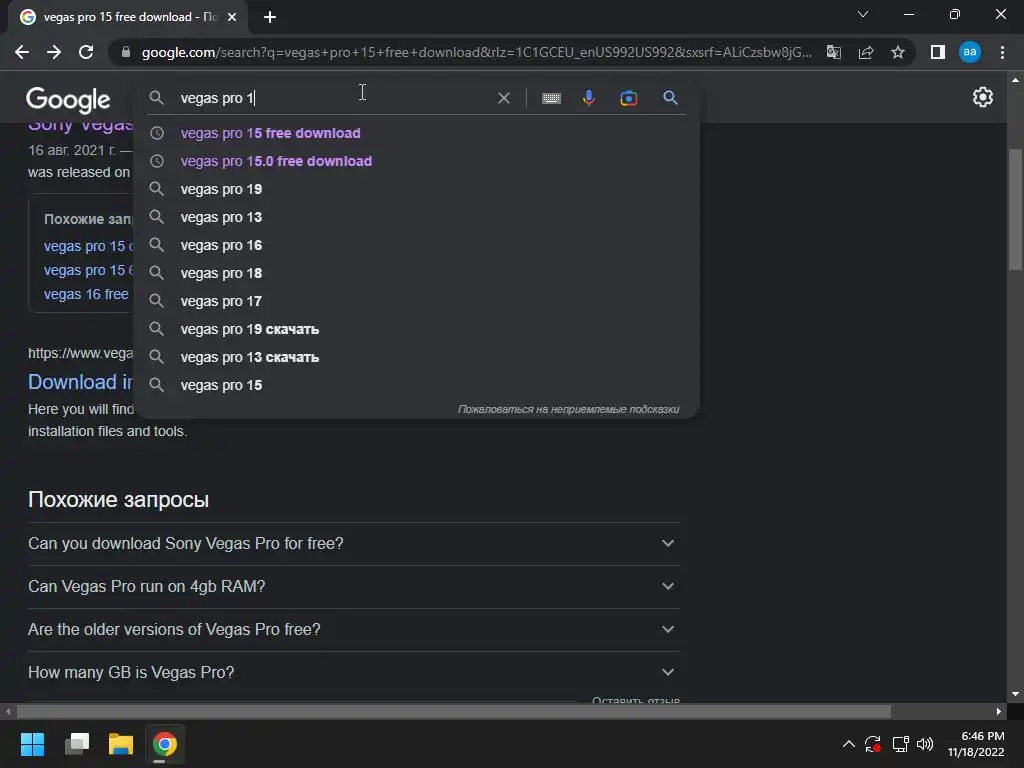1024x768 pixels.
Task: Expand Can Vegas Pro run on 4gb RAM
Action: coord(353,586)
